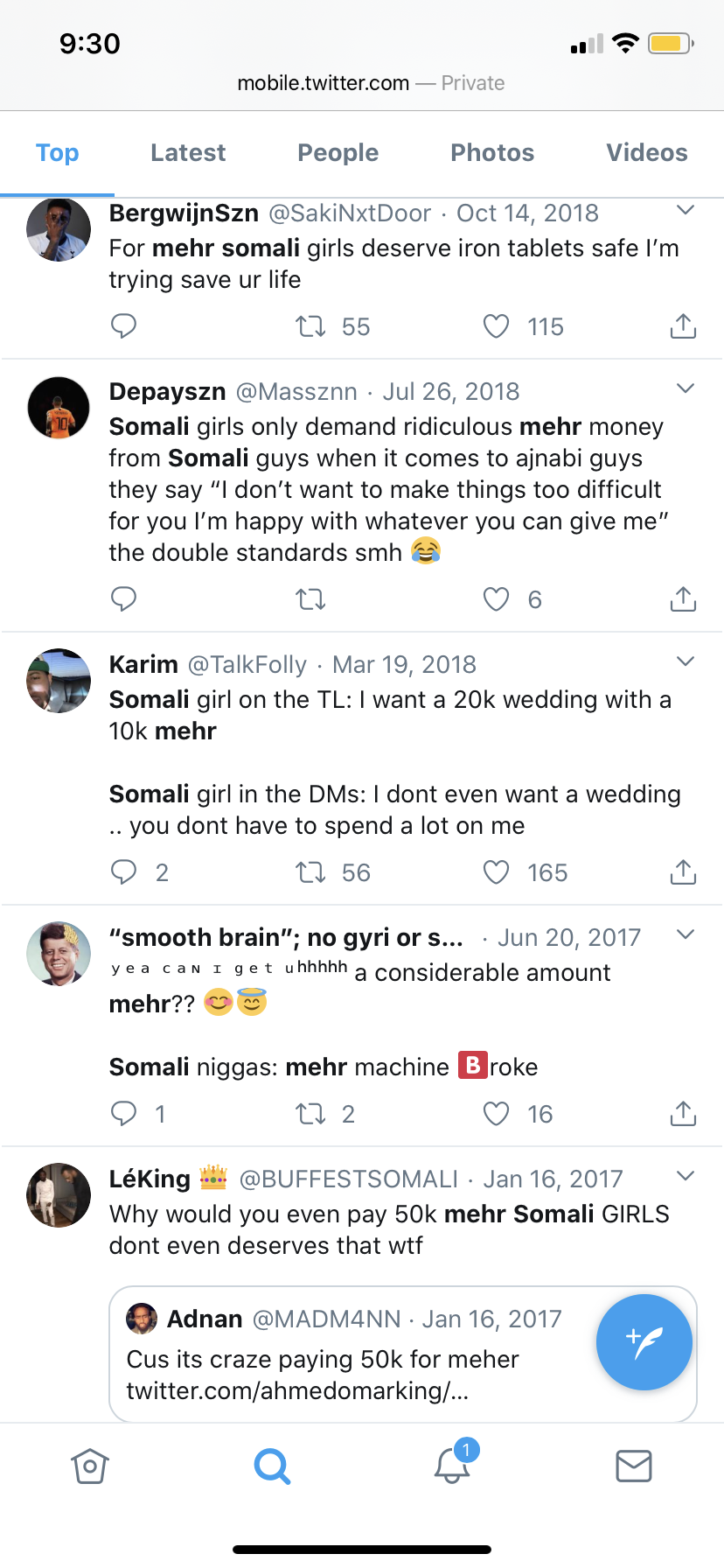The width and height of the screenshot is (724, 1568).
Task: Switch to the Photos tab
Action: pyautogui.click(x=492, y=153)
